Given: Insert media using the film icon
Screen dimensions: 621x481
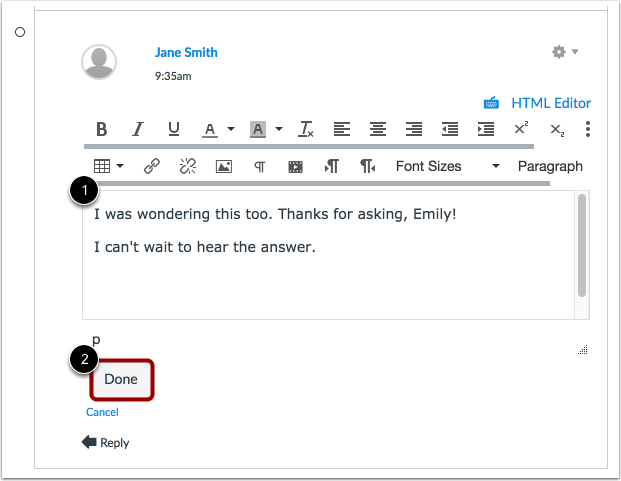Looking at the screenshot, I should pos(295,167).
